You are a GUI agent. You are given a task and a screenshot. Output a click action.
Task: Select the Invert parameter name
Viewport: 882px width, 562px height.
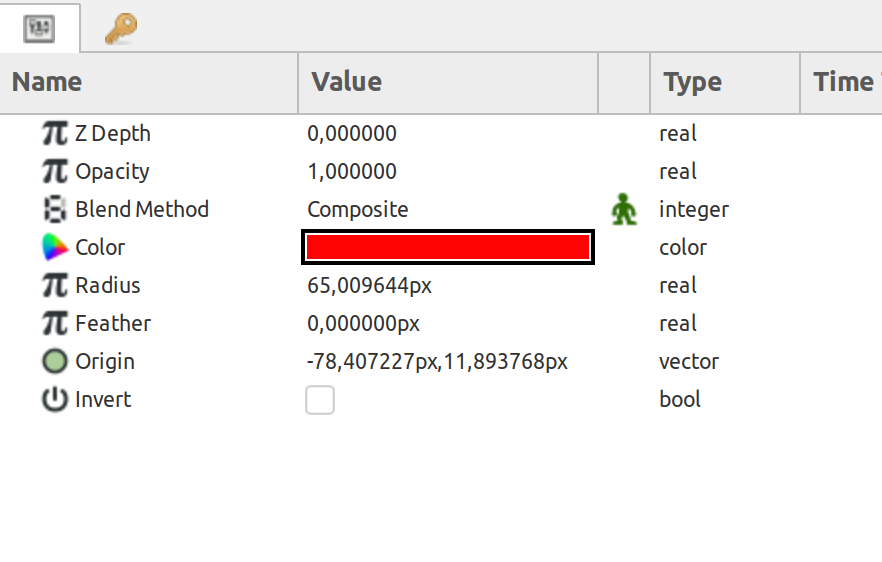point(103,399)
